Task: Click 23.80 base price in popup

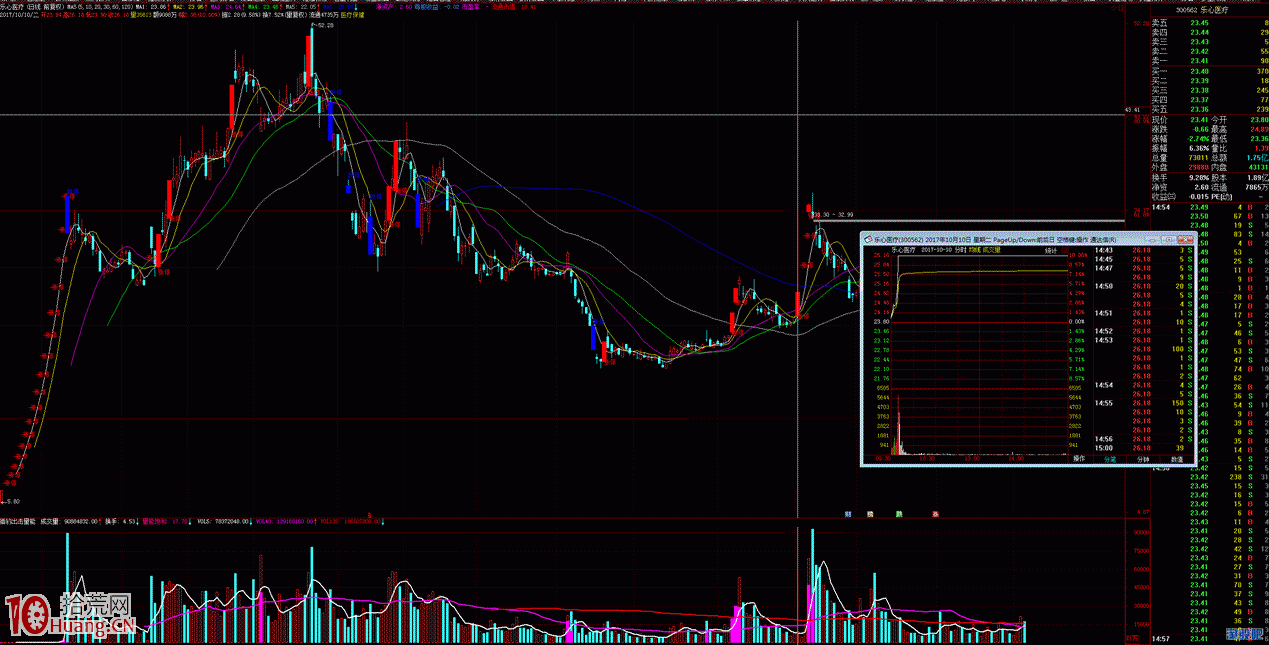Action: 881,321
